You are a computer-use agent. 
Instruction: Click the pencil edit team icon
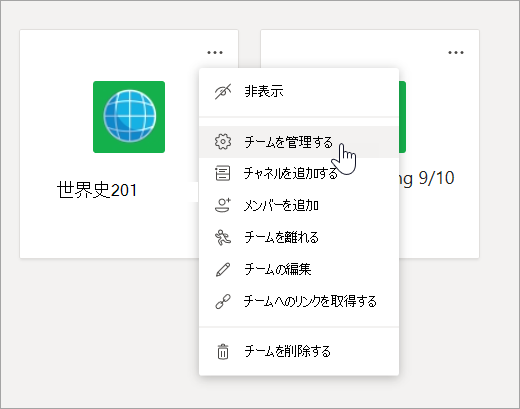[223, 269]
